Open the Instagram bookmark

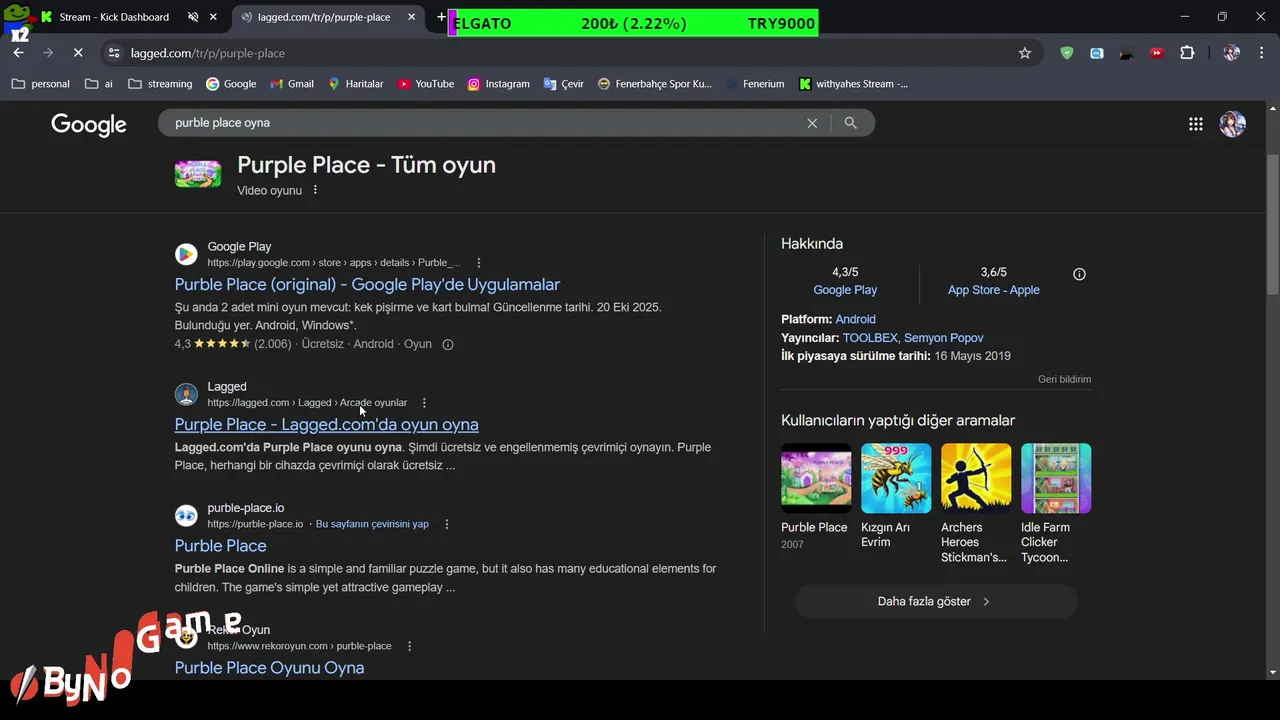pyautogui.click(x=499, y=84)
